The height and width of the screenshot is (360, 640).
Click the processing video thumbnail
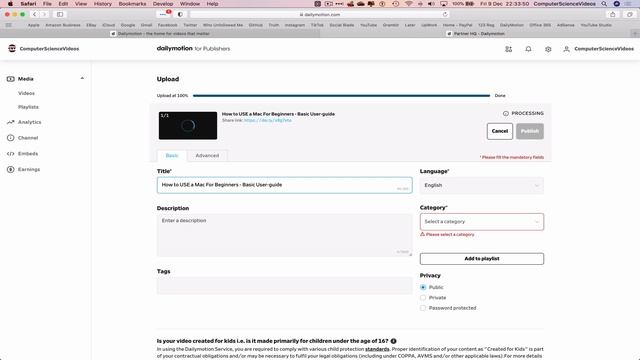[188, 126]
